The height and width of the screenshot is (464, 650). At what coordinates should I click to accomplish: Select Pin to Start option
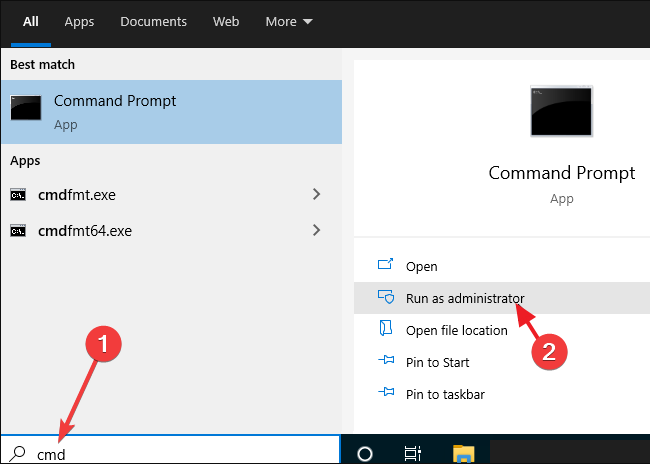pos(437,362)
